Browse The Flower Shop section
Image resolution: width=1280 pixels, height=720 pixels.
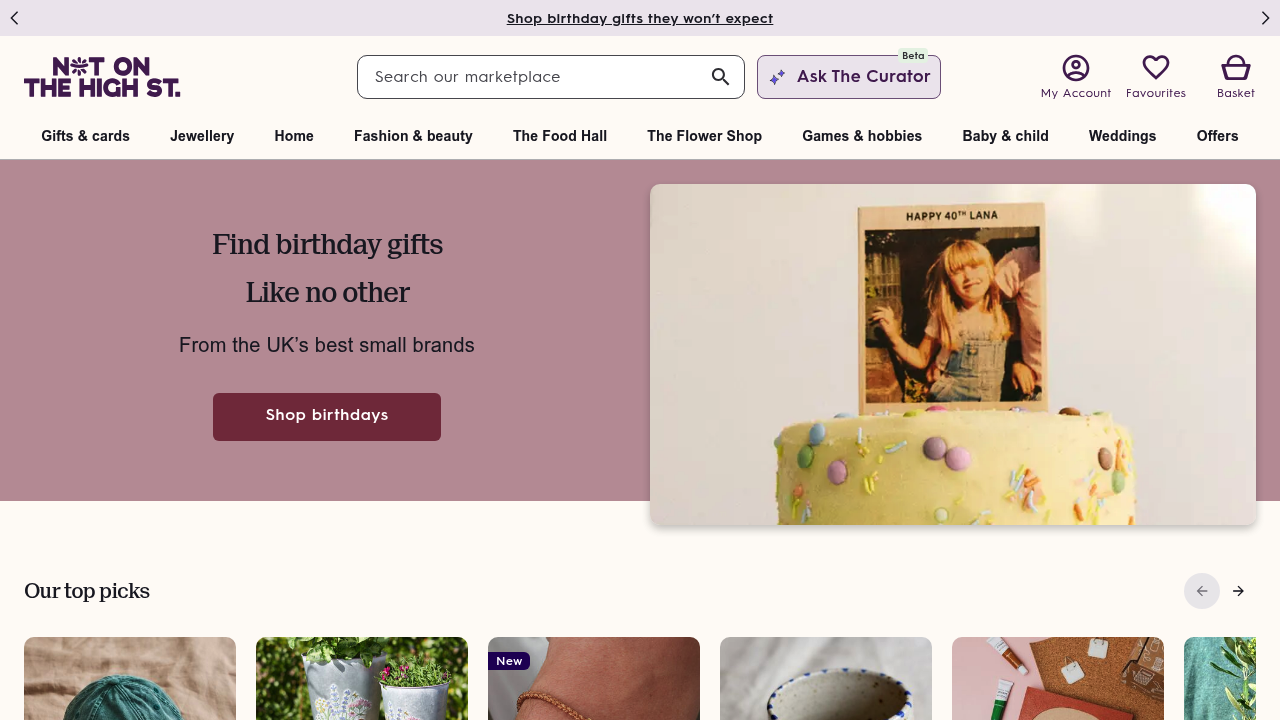click(x=704, y=136)
